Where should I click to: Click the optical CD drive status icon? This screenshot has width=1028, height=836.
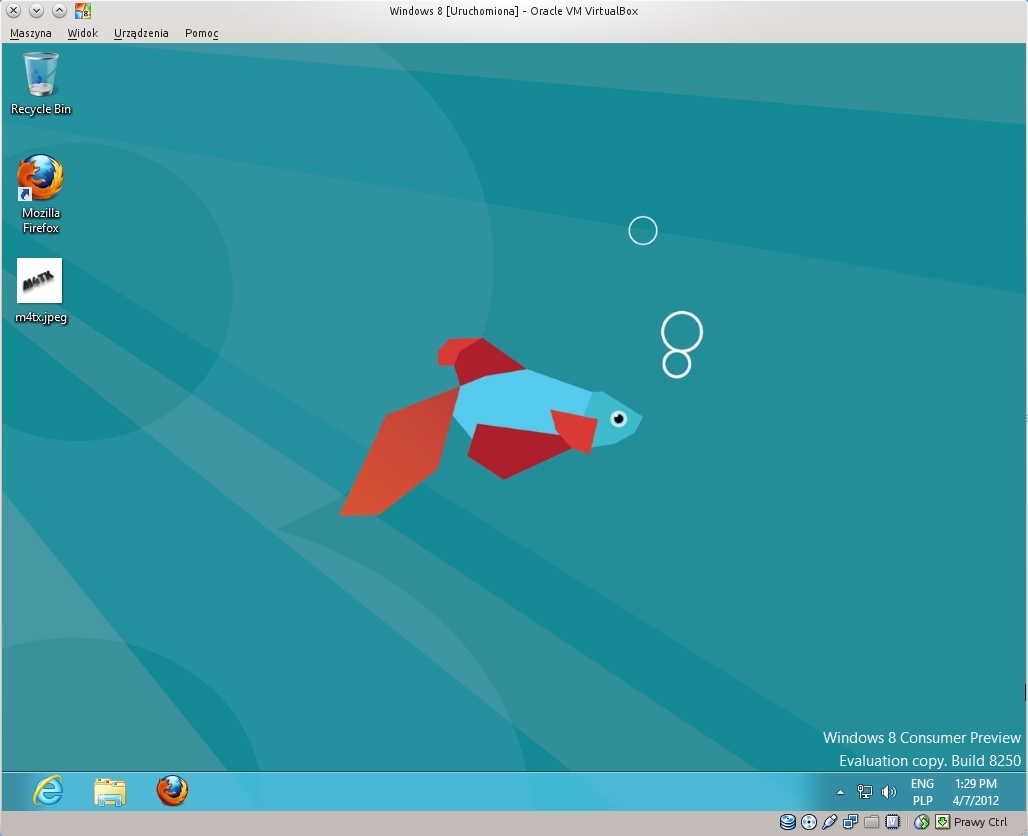809,822
